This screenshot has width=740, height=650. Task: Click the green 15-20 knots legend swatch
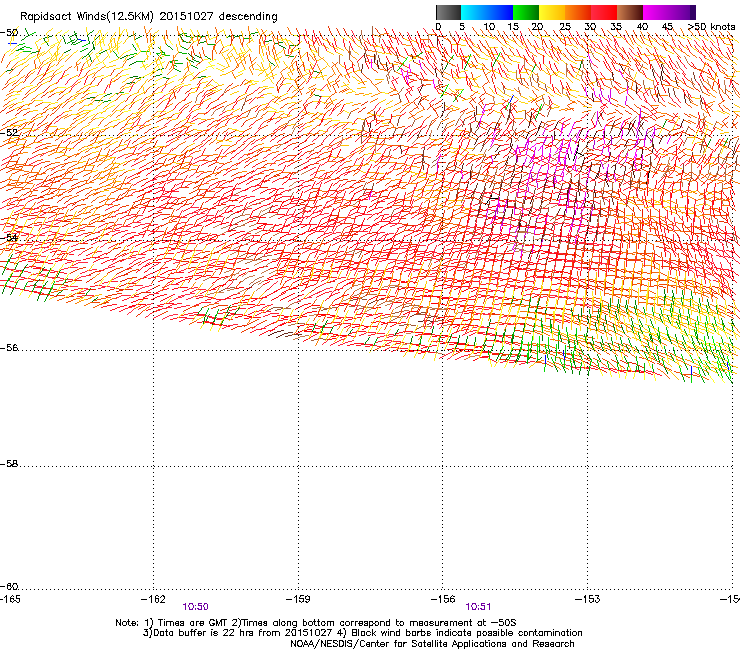526,12
